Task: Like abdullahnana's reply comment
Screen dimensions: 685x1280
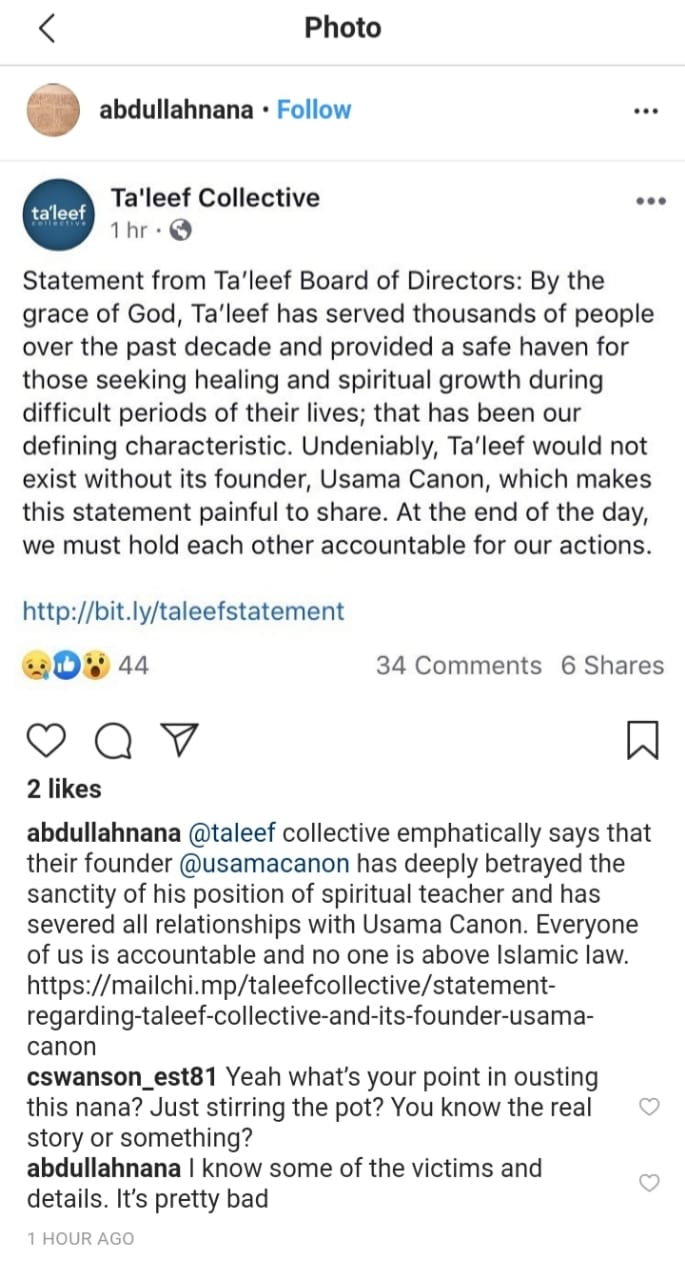Action: [x=649, y=1183]
